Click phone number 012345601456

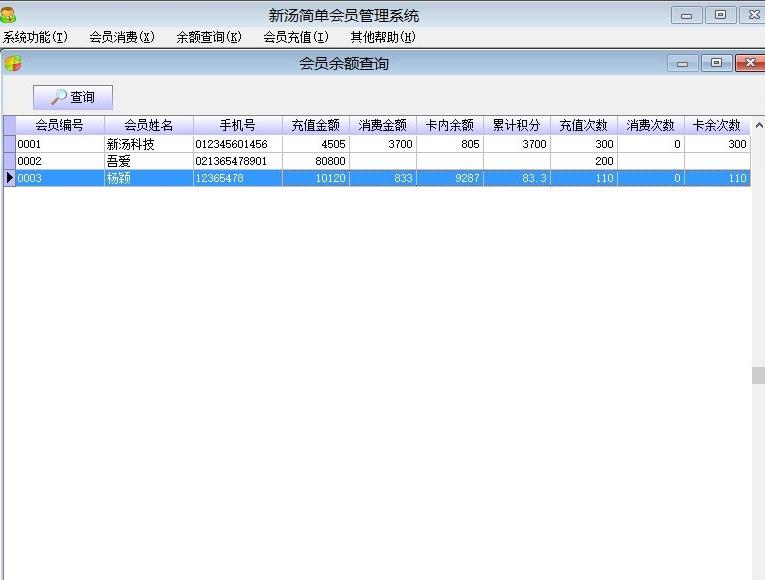[238, 144]
